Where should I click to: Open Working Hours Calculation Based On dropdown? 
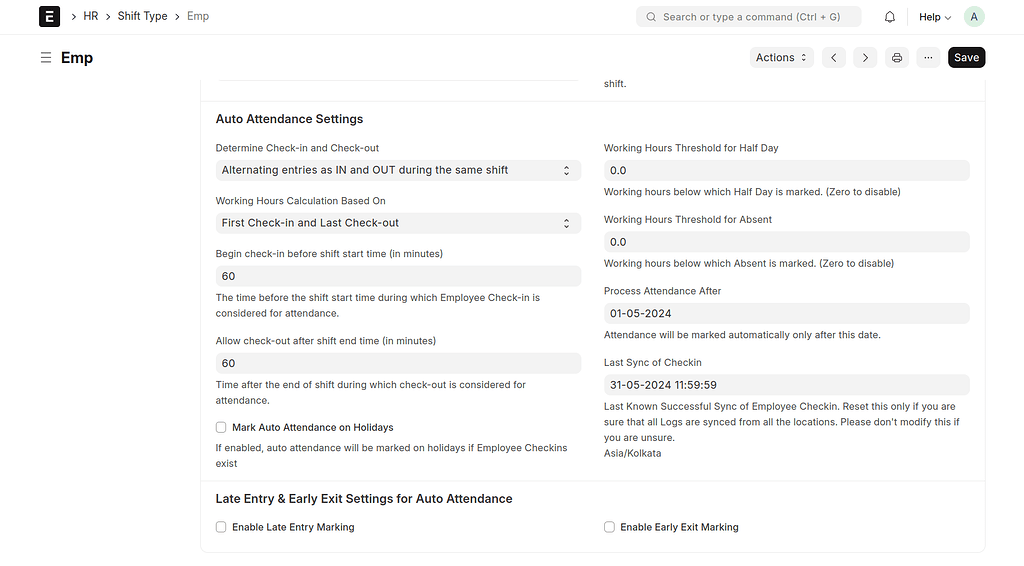click(x=398, y=223)
